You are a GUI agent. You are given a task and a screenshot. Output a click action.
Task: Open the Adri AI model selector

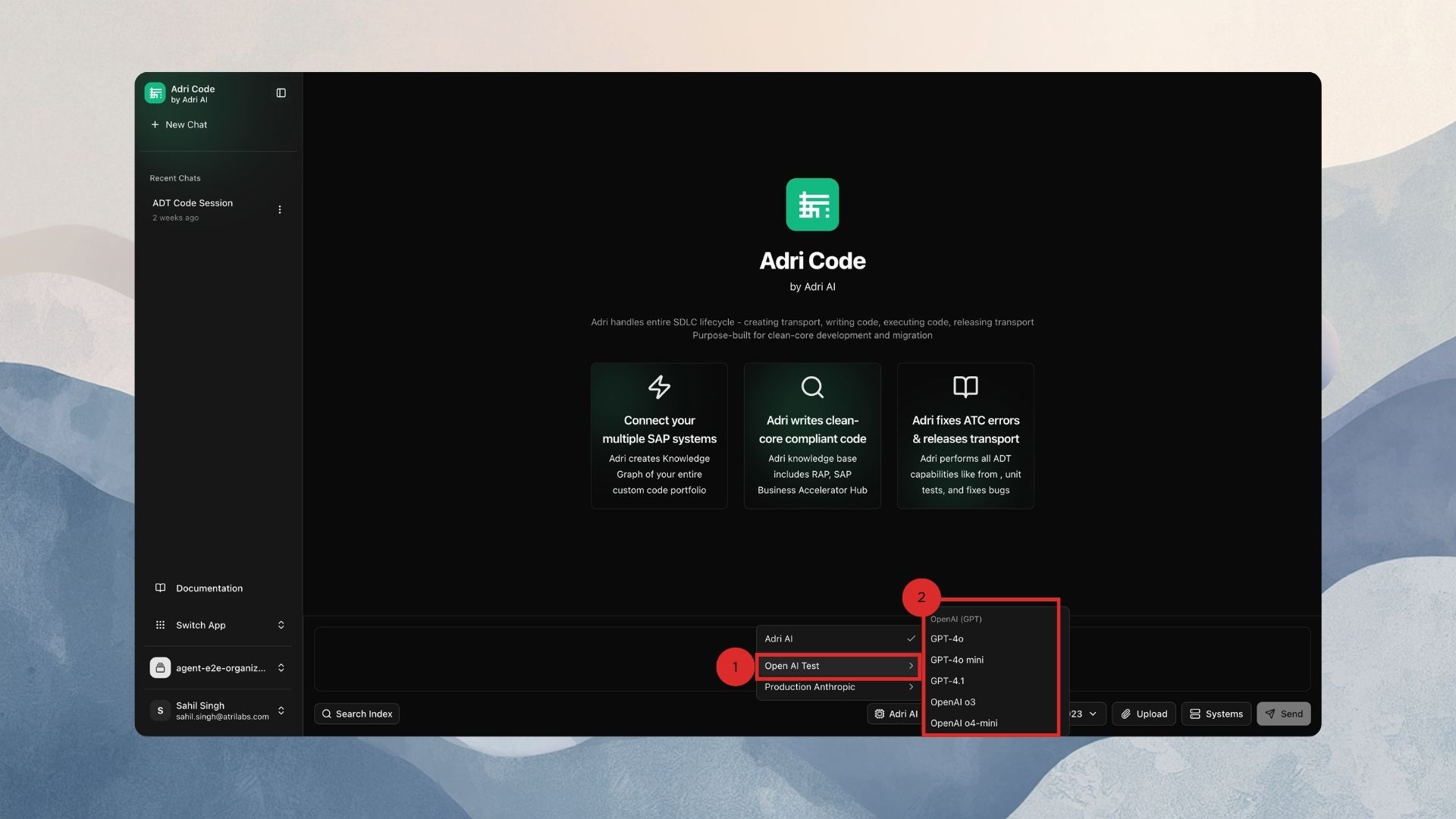895,714
